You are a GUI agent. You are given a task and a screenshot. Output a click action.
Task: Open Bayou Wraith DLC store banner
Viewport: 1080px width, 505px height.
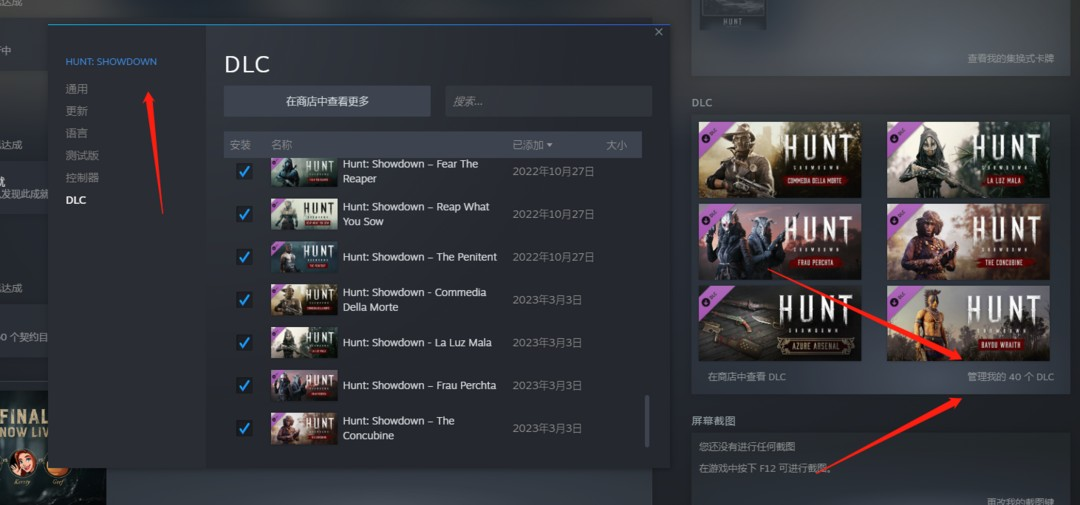coord(968,323)
